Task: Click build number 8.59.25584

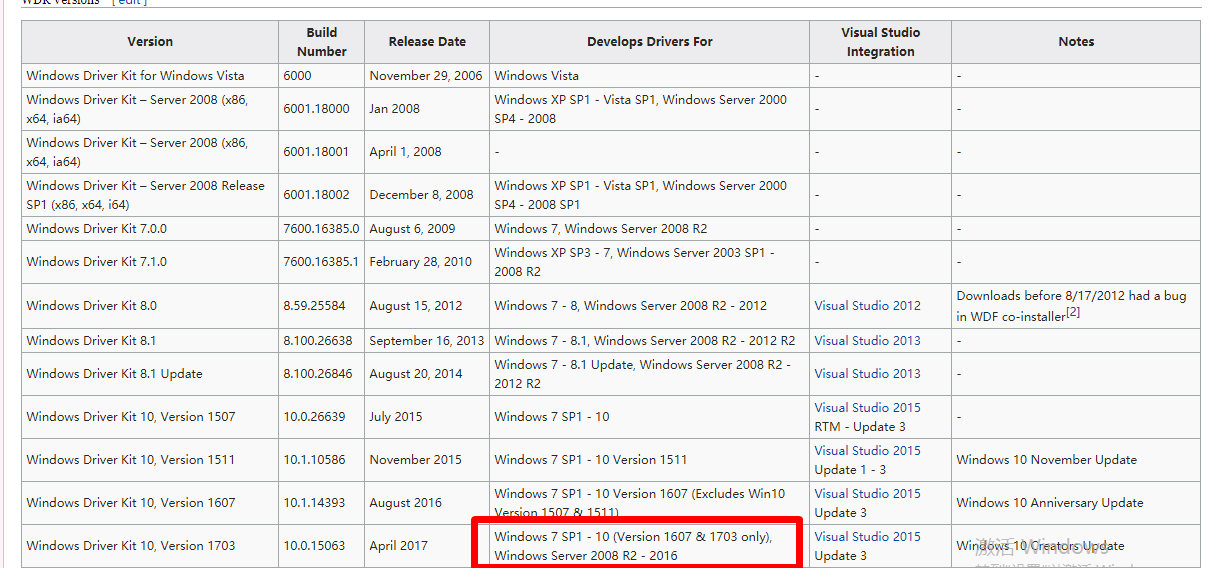Action: pyautogui.click(x=314, y=306)
